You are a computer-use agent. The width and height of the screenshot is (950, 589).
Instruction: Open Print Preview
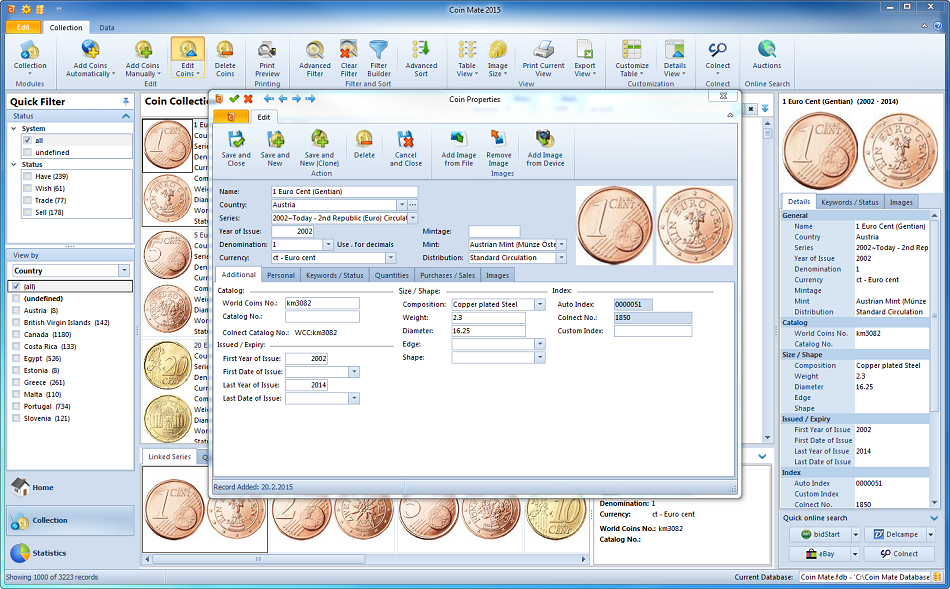(x=267, y=58)
